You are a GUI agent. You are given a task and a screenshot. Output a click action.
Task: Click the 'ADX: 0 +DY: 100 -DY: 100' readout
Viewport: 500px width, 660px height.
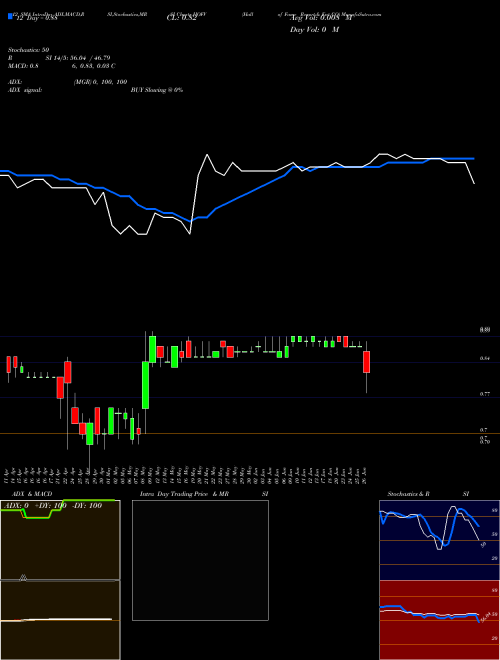(53, 506)
